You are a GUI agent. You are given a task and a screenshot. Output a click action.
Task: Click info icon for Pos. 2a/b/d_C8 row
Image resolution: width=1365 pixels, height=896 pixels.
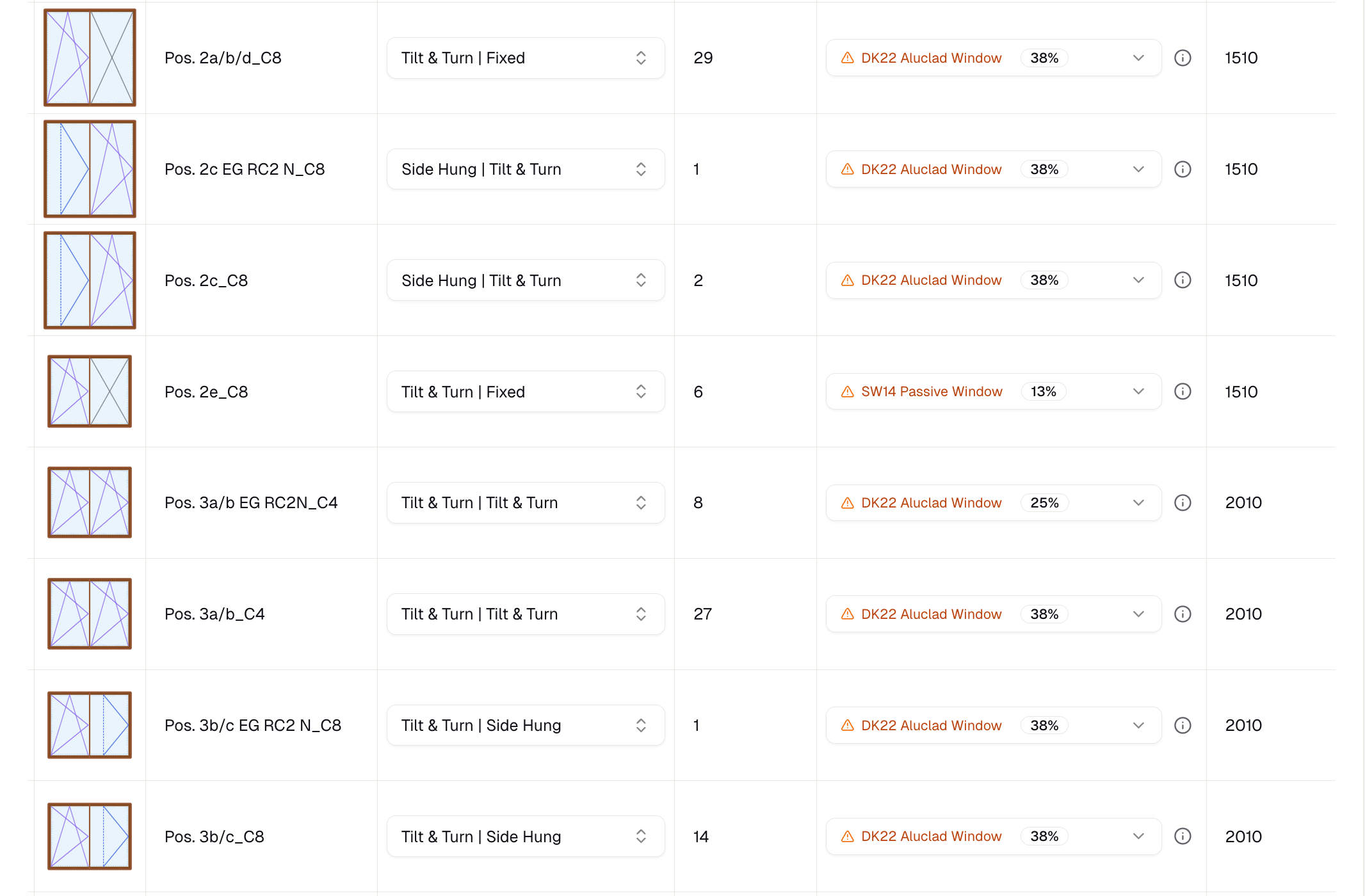1183,58
